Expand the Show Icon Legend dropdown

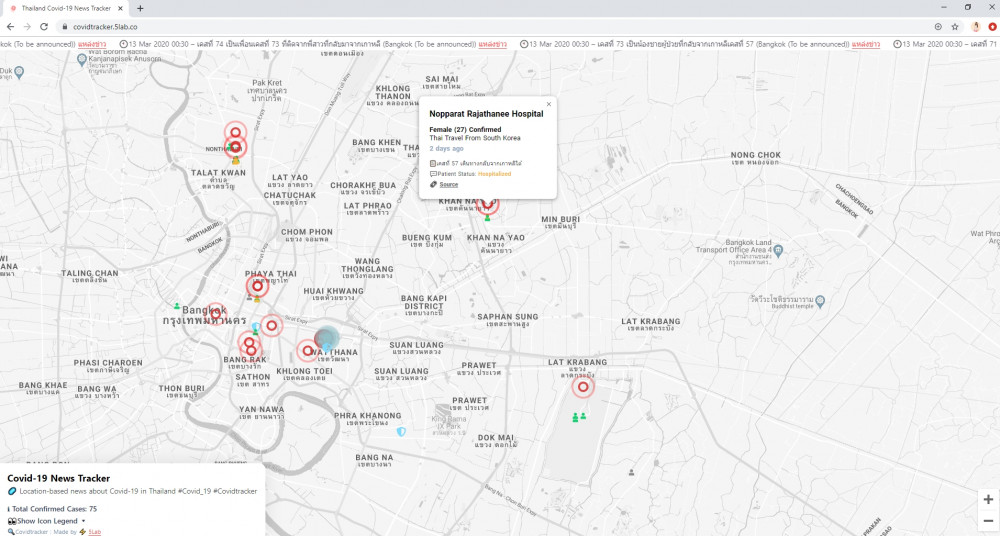(47, 521)
